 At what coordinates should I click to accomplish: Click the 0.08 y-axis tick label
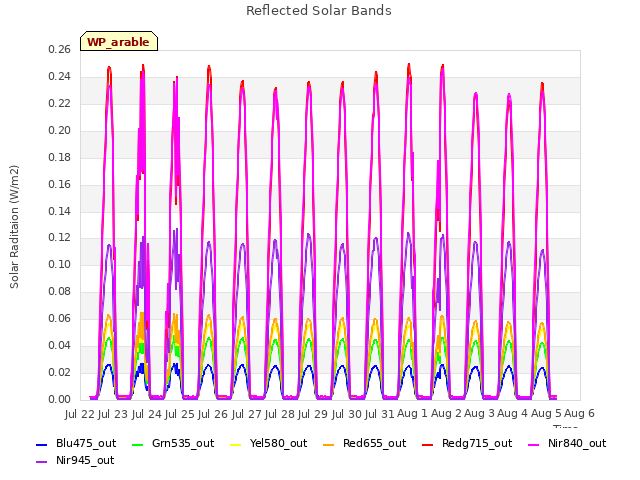(60, 291)
